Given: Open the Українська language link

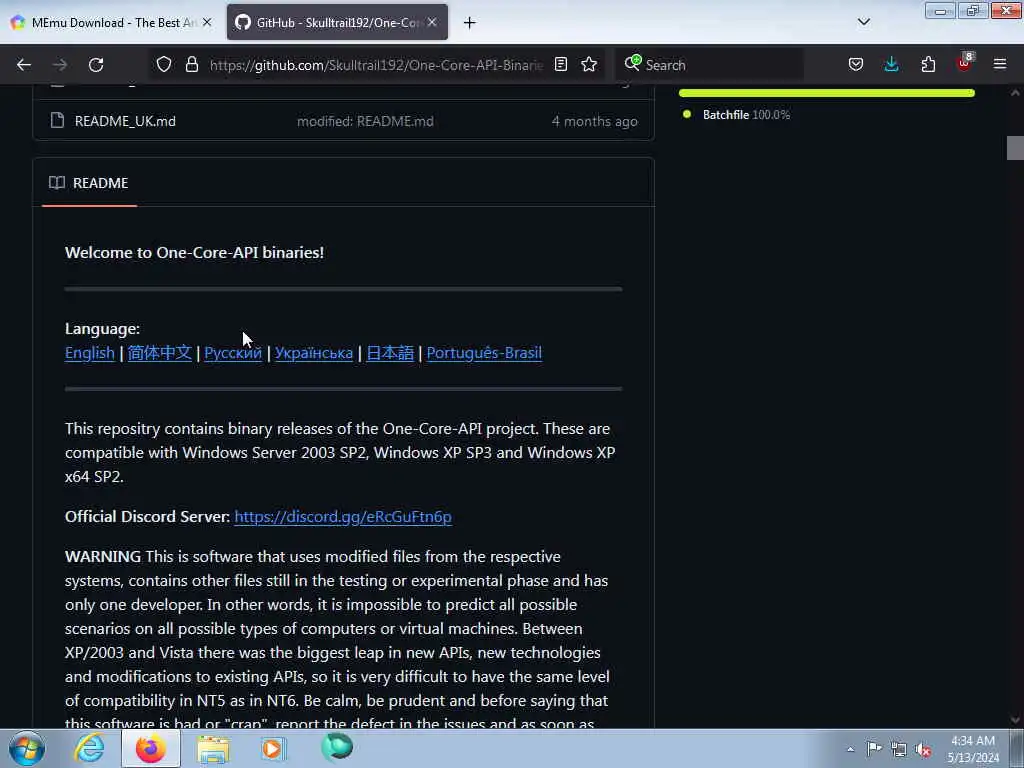Looking at the screenshot, I should point(313,353).
